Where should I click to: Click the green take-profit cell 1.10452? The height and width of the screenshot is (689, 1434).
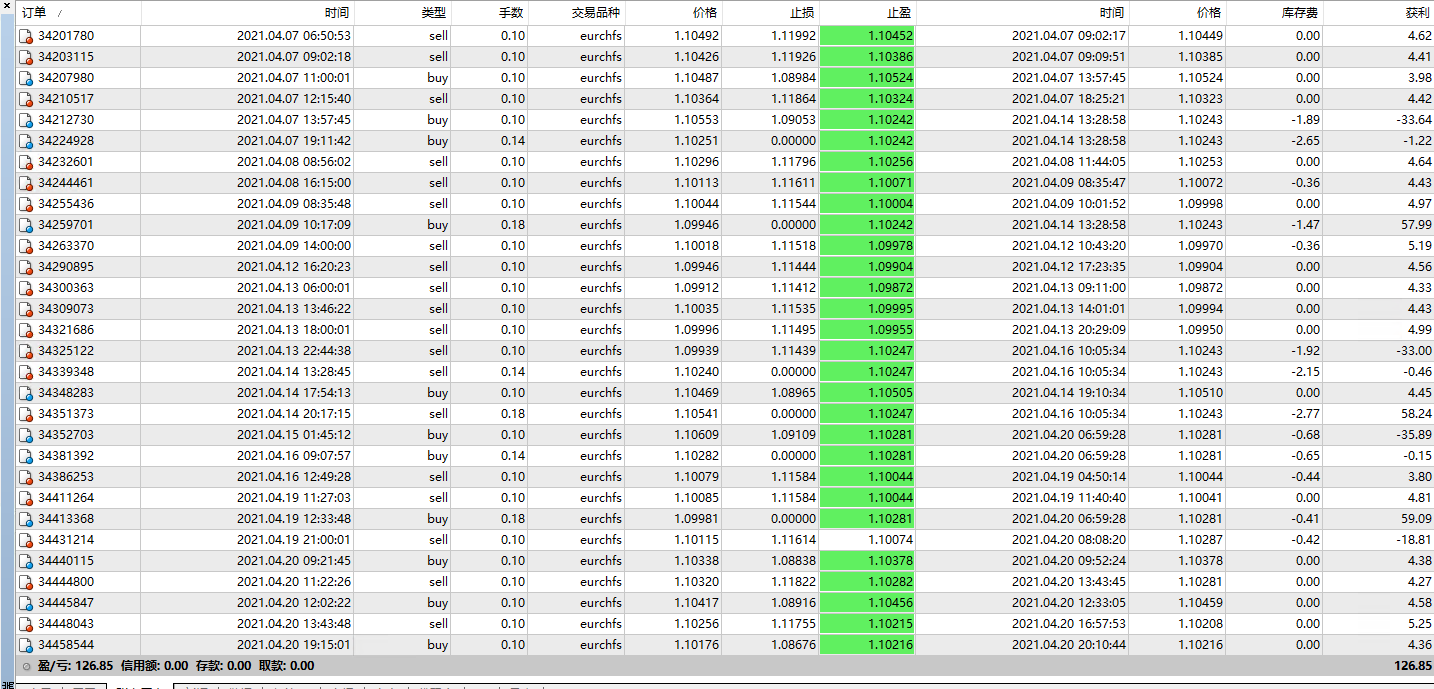point(867,36)
